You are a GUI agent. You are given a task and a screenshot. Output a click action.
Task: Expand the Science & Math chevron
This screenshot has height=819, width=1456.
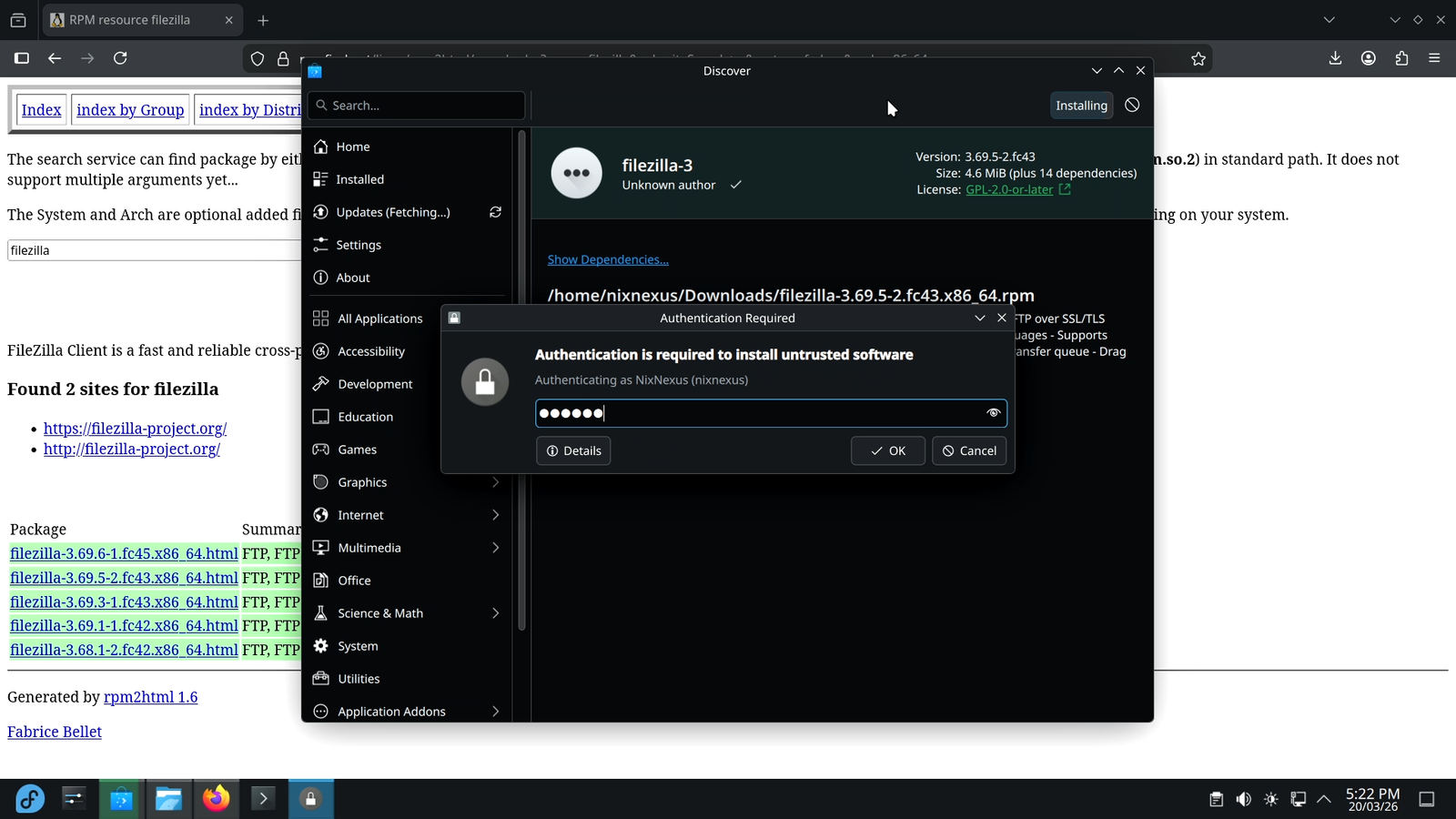496,613
